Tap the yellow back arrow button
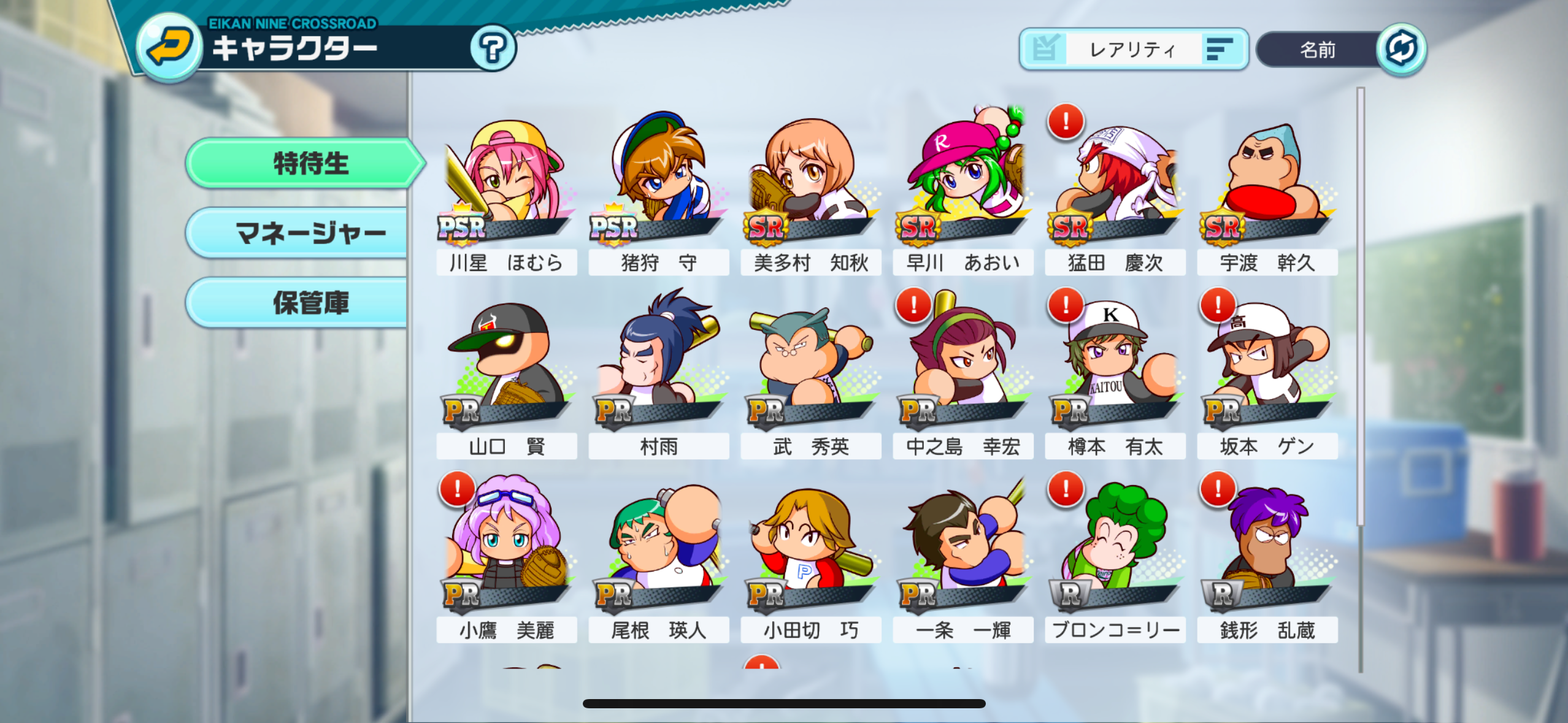The image size is (1568, 723). pyautogui.click(x=169, y=47)
